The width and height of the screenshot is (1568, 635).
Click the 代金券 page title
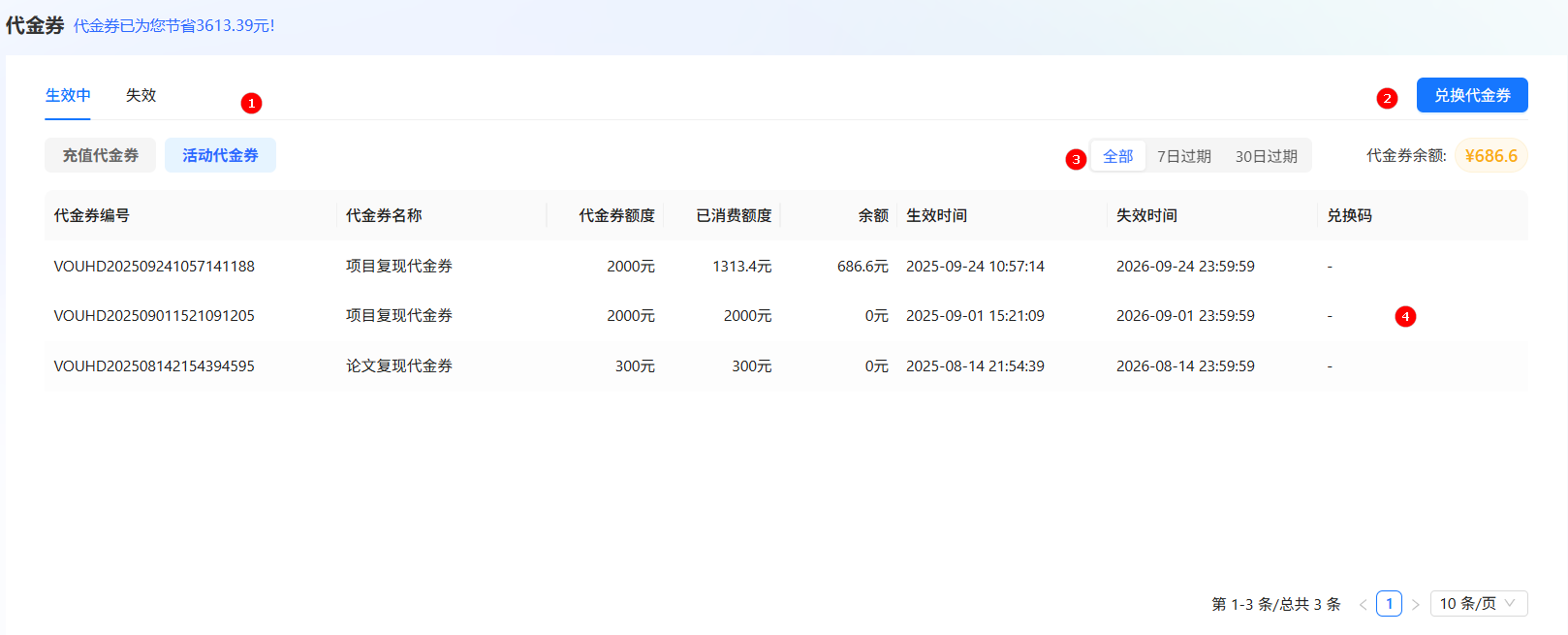pos(35,25)
